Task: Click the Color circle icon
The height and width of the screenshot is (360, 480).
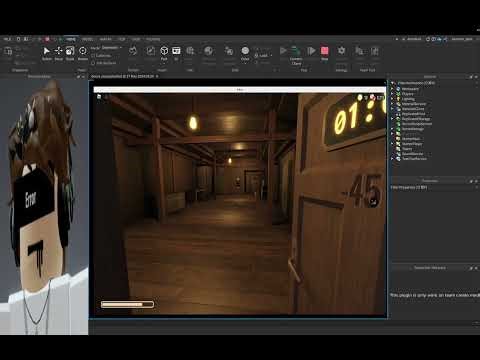Action: (x=245, y=51)
